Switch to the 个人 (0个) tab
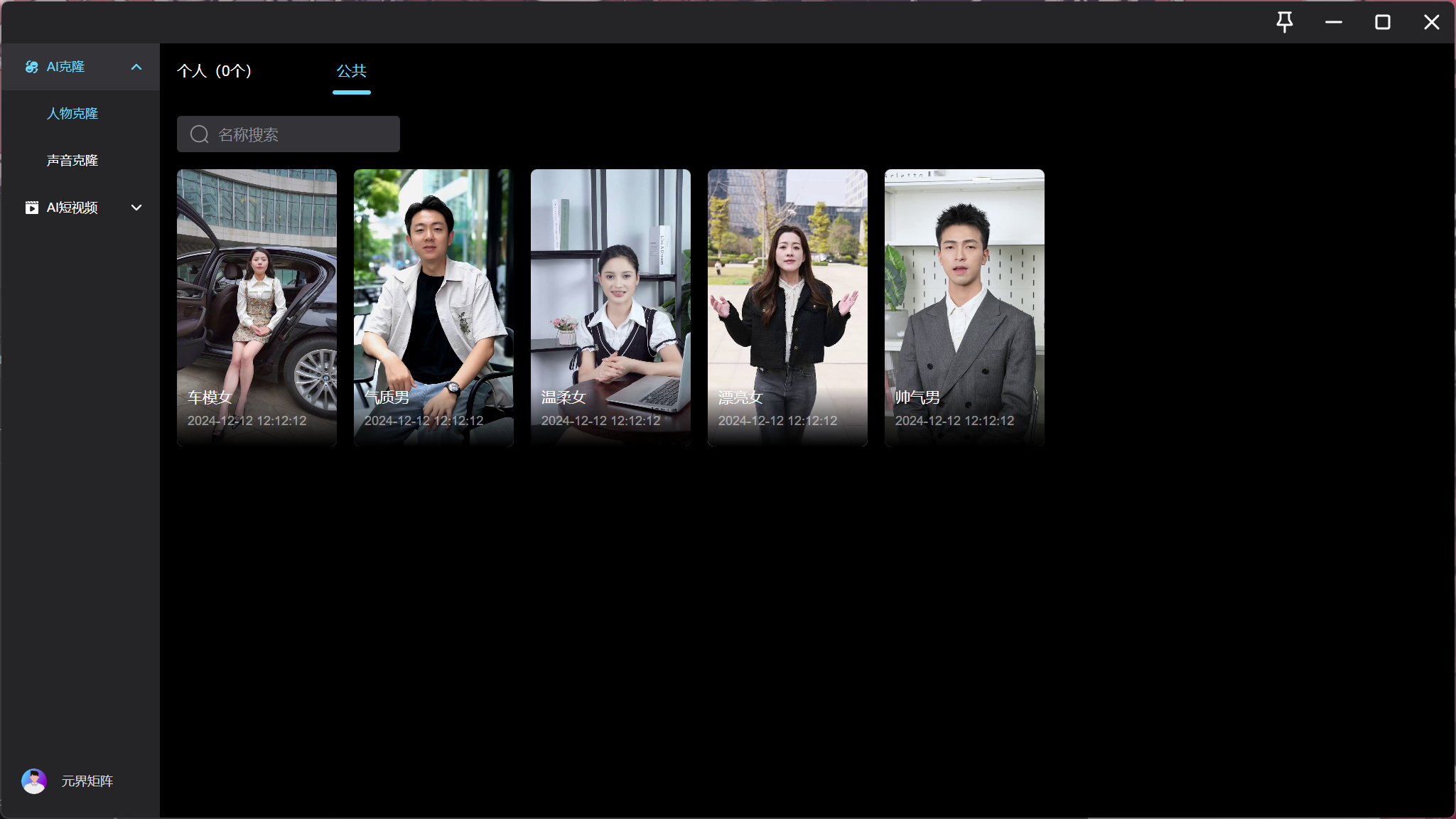 (x=214, y=71)
